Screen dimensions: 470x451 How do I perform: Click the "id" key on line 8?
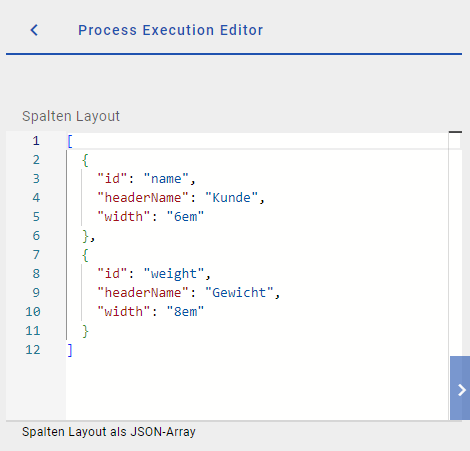point(112,274)
